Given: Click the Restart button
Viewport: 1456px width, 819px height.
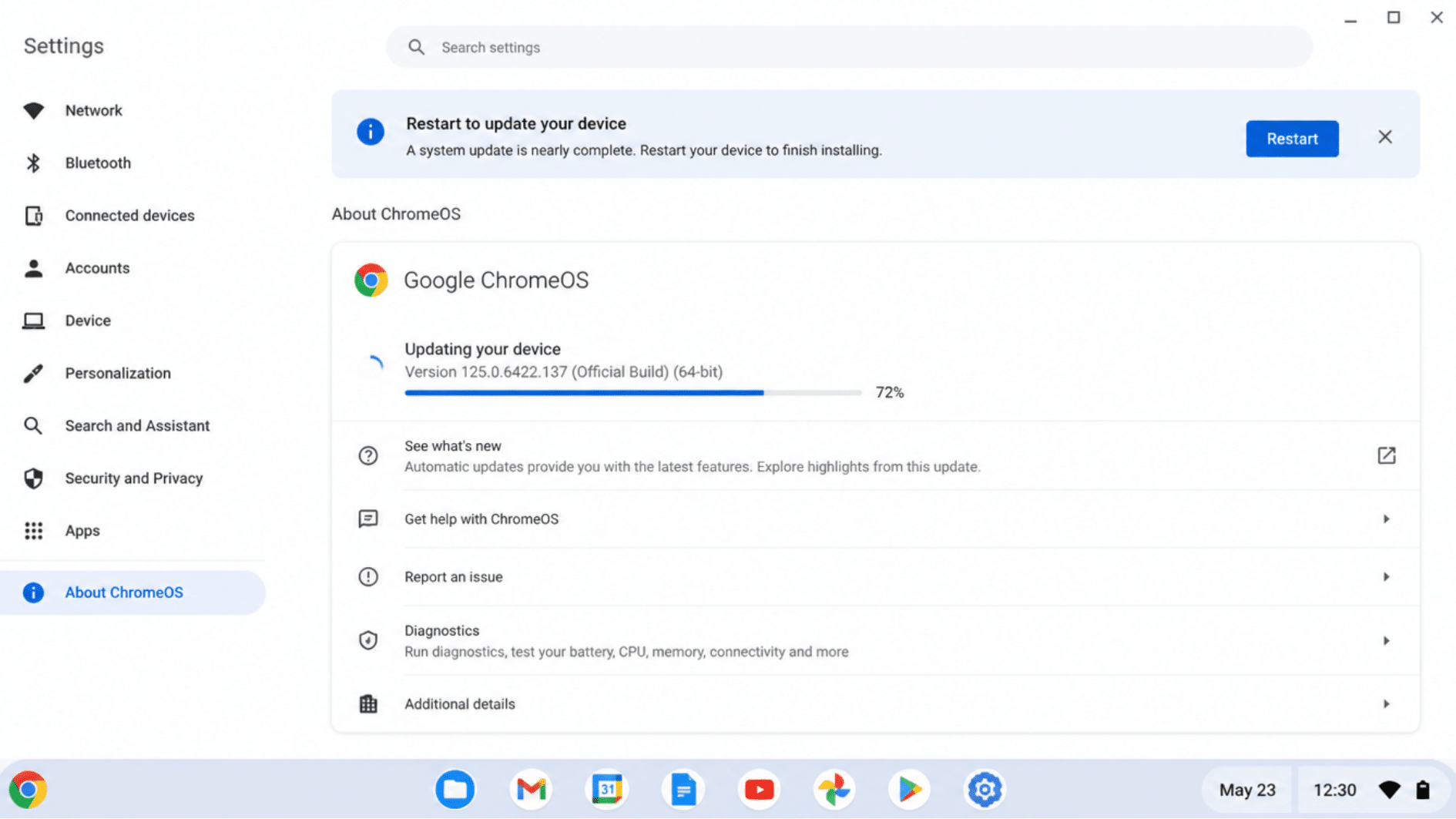Looking at the screenshot, I should point(1292,139).
